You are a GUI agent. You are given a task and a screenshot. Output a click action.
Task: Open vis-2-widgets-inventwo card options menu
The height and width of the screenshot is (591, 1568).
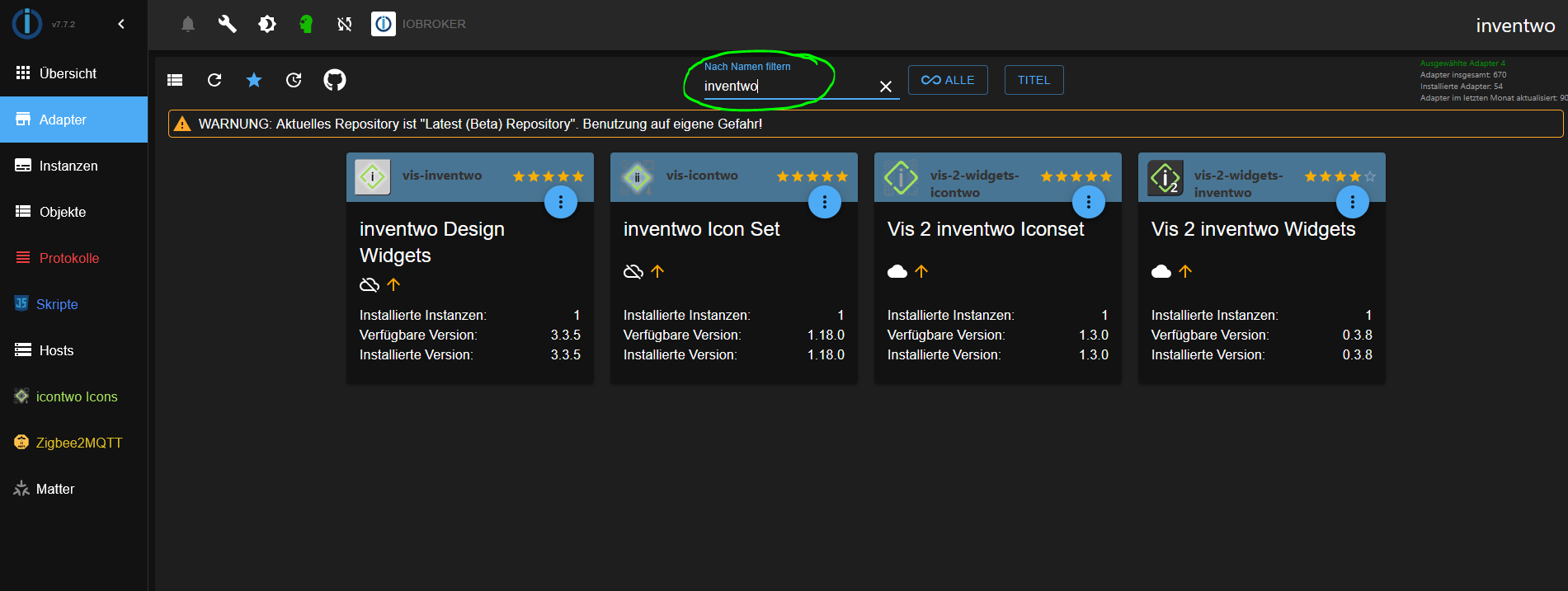click(1353, 202)
